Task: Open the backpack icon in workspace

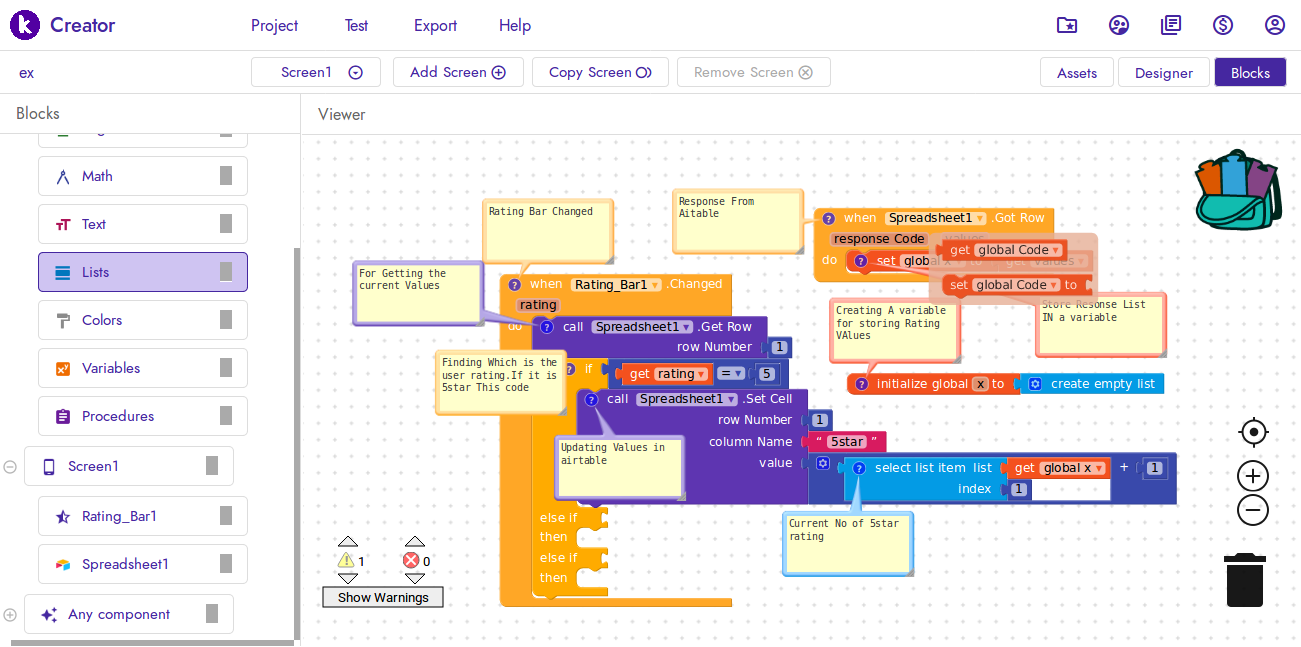Action: pyautogui.click(x=1238, y=190)
